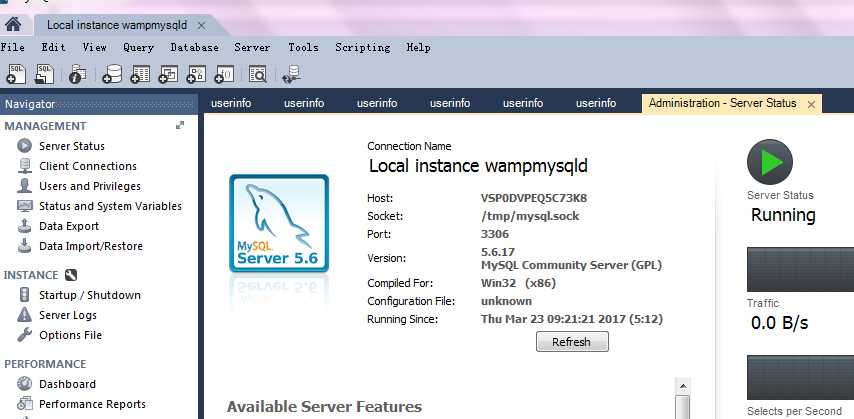Expand the MANAGEMENT section with arrow icon
This screenshot has width=854, height=419.
click(x=180, y=125)
